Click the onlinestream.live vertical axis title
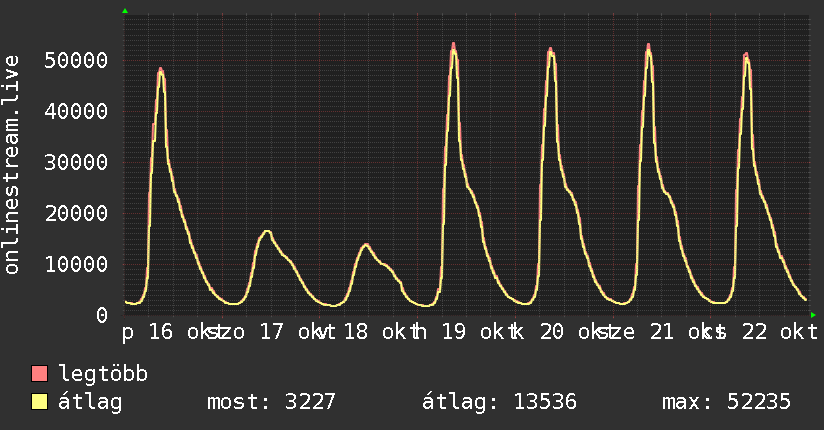The height and width of the screenshot is (430, 824). [x=12, y=165]
